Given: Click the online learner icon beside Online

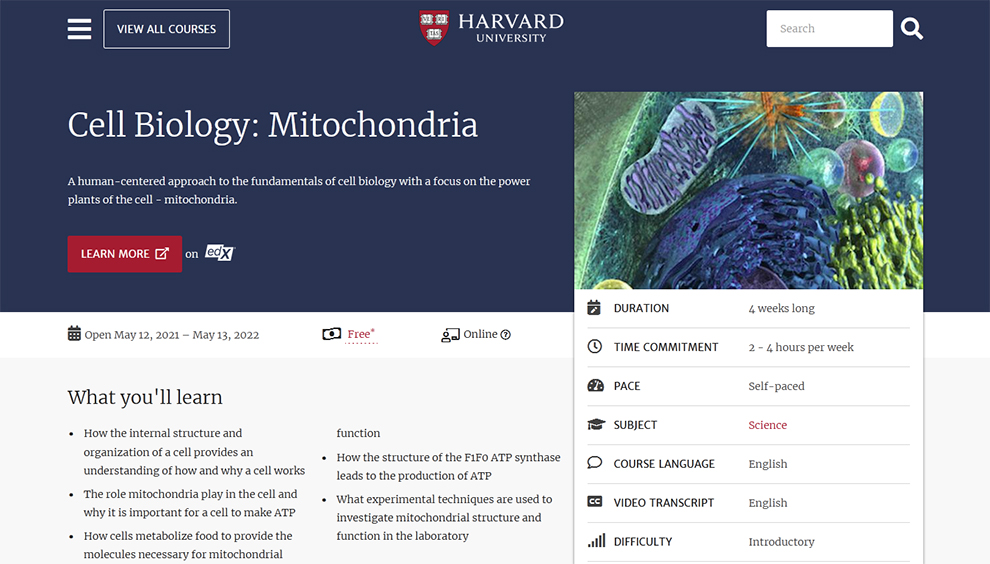Looking at the screenshot, I should 450,335.
